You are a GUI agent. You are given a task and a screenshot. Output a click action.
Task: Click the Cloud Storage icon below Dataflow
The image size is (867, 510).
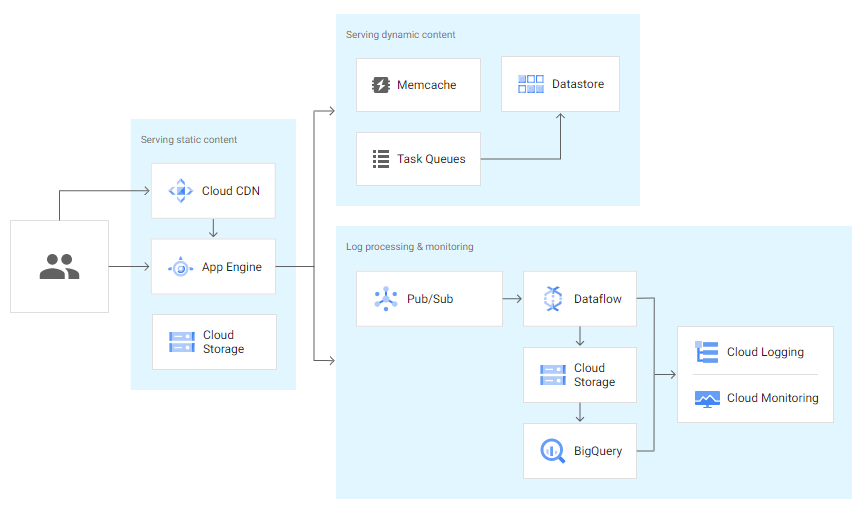(553, 375)
